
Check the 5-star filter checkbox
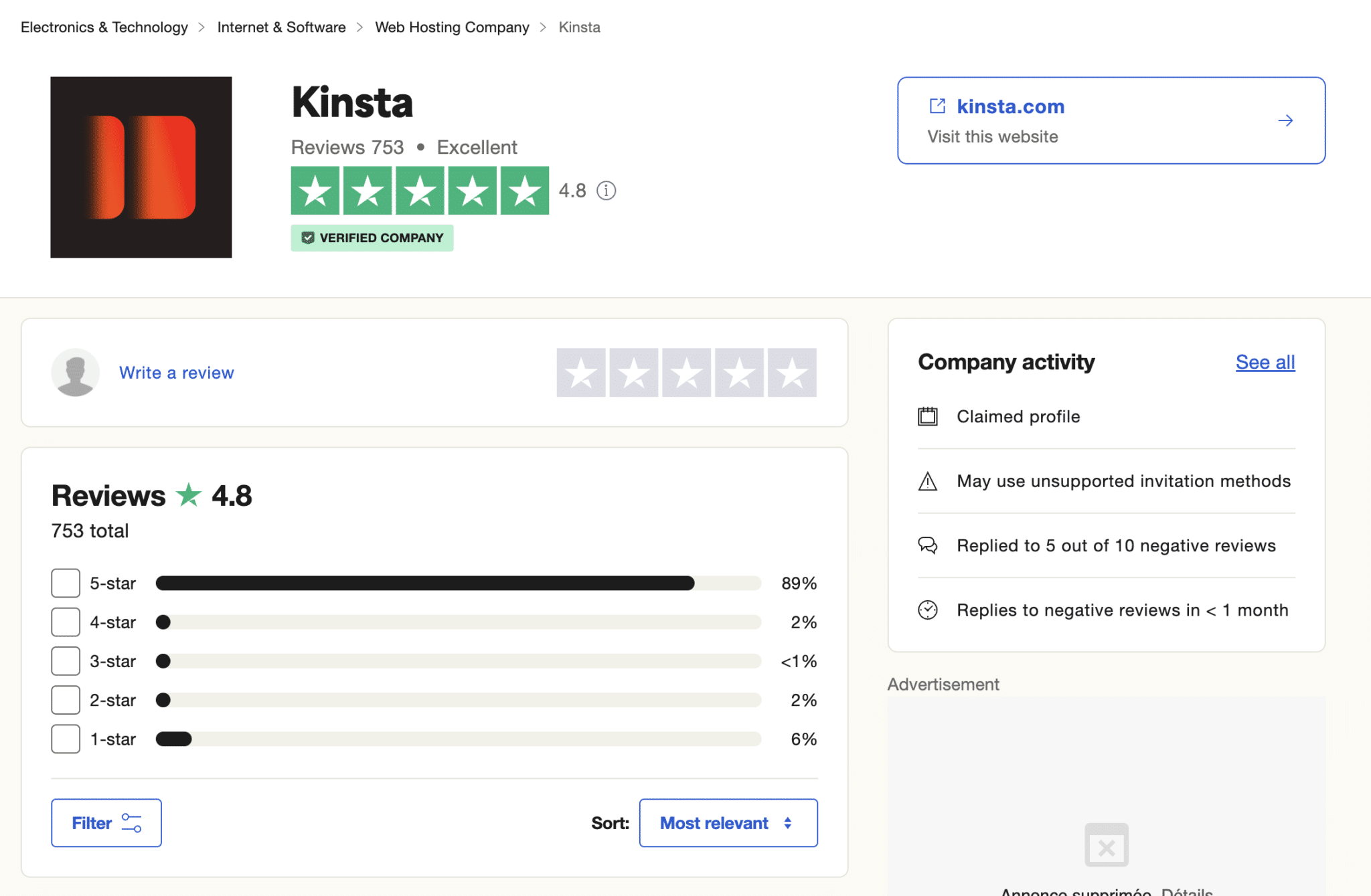coord(65,582)
